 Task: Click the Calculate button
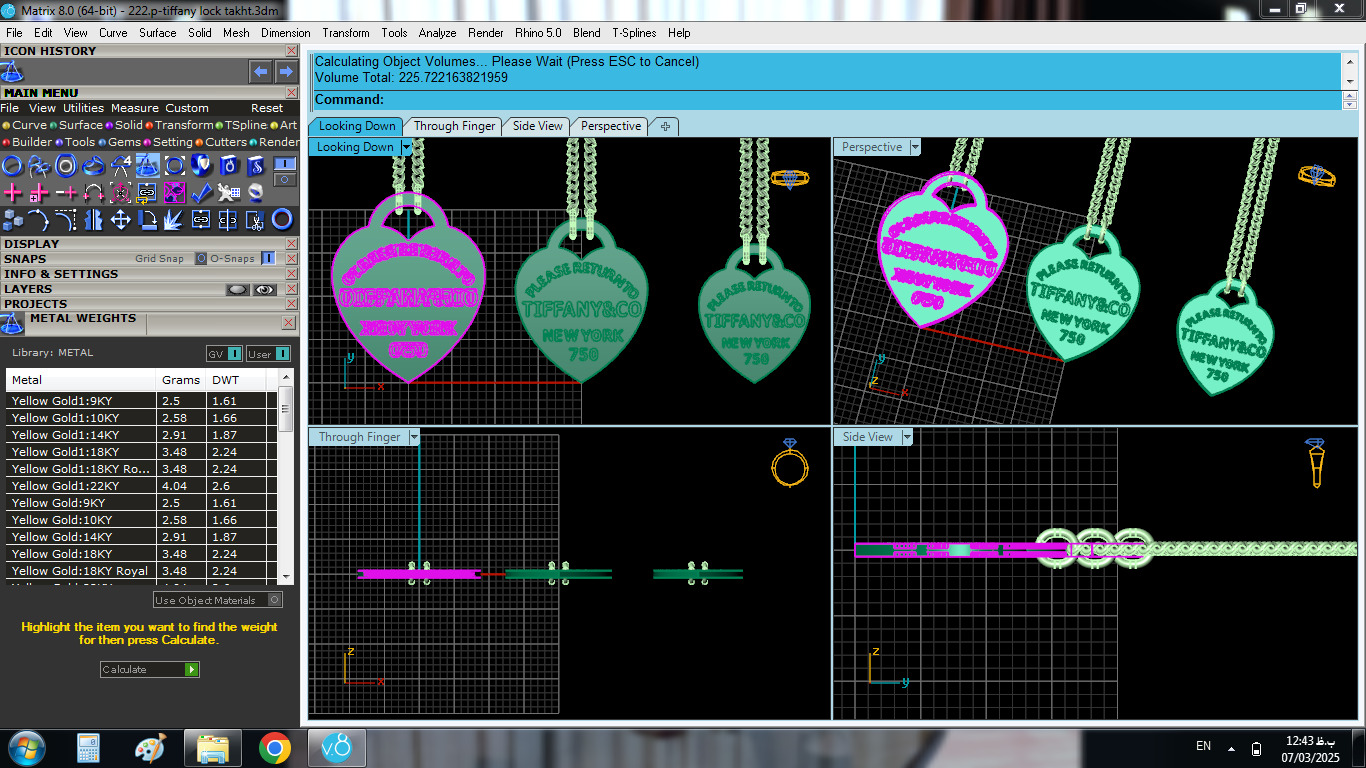click(x=150, y=669)
